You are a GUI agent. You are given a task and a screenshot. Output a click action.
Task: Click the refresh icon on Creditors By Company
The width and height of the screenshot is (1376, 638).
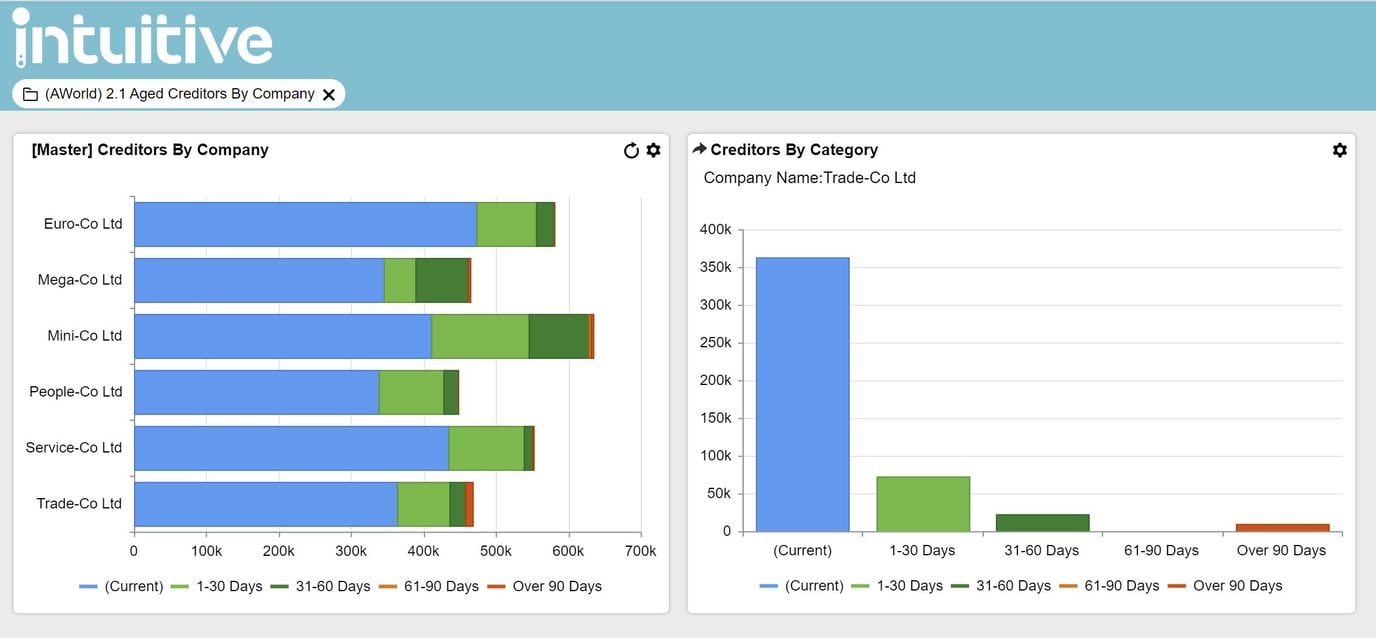[x=631, y=151]
